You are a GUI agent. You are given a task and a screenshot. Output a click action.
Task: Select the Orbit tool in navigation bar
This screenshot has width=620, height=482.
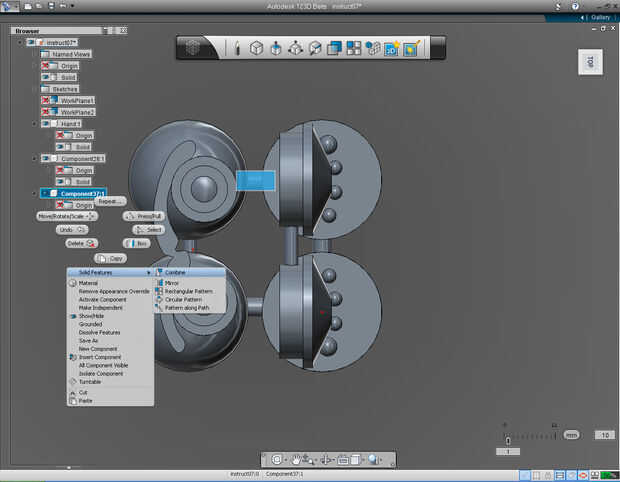point(326,459)
